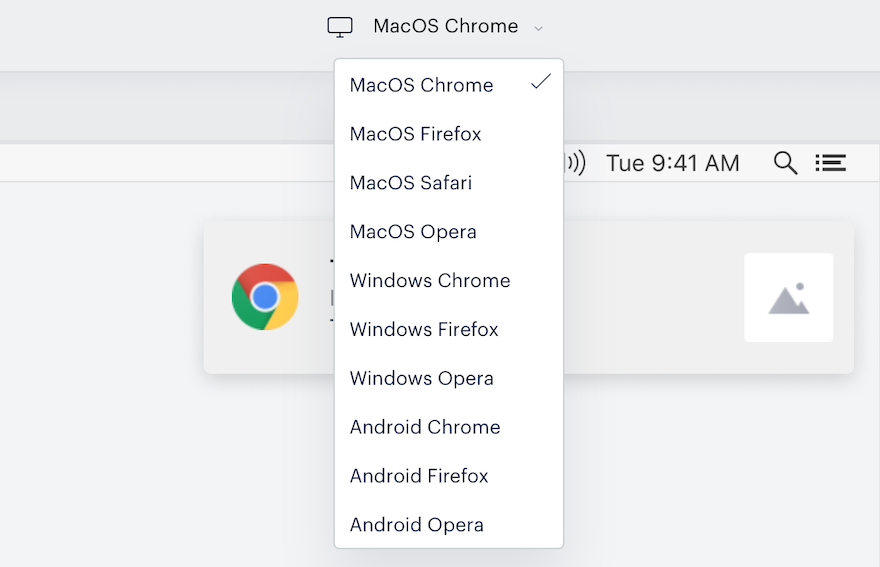Viewport: 880px width, 567px height.
Task: Choose Android Chrome preview
Action: (449, 427)
